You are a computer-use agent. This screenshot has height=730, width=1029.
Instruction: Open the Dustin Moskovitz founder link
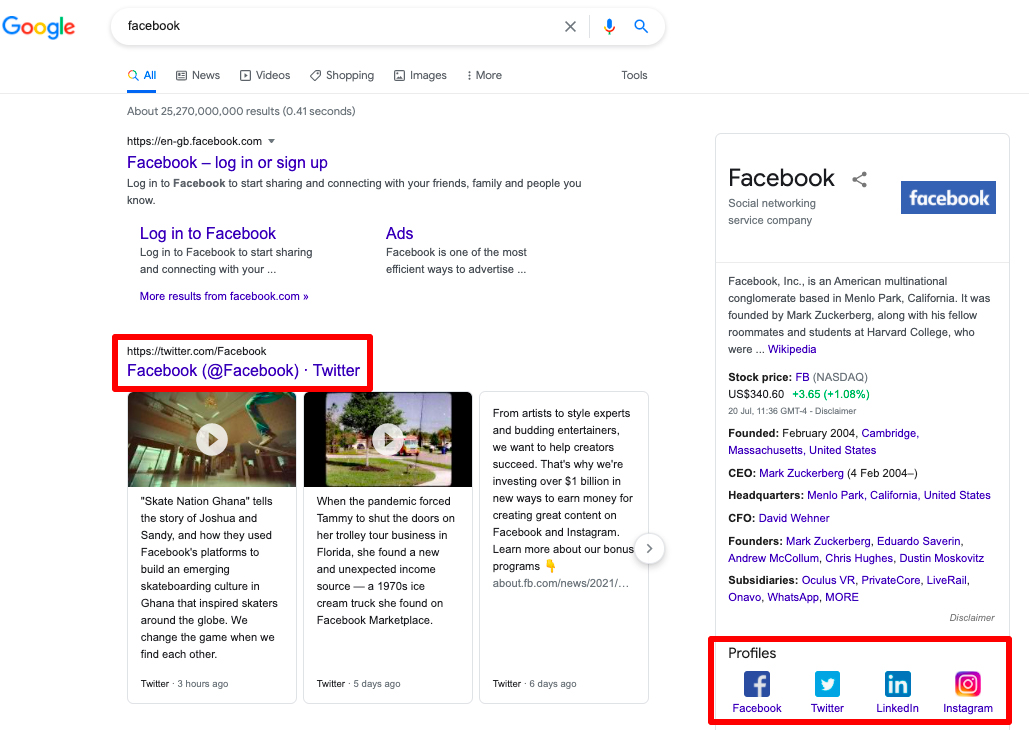(942, 558)
